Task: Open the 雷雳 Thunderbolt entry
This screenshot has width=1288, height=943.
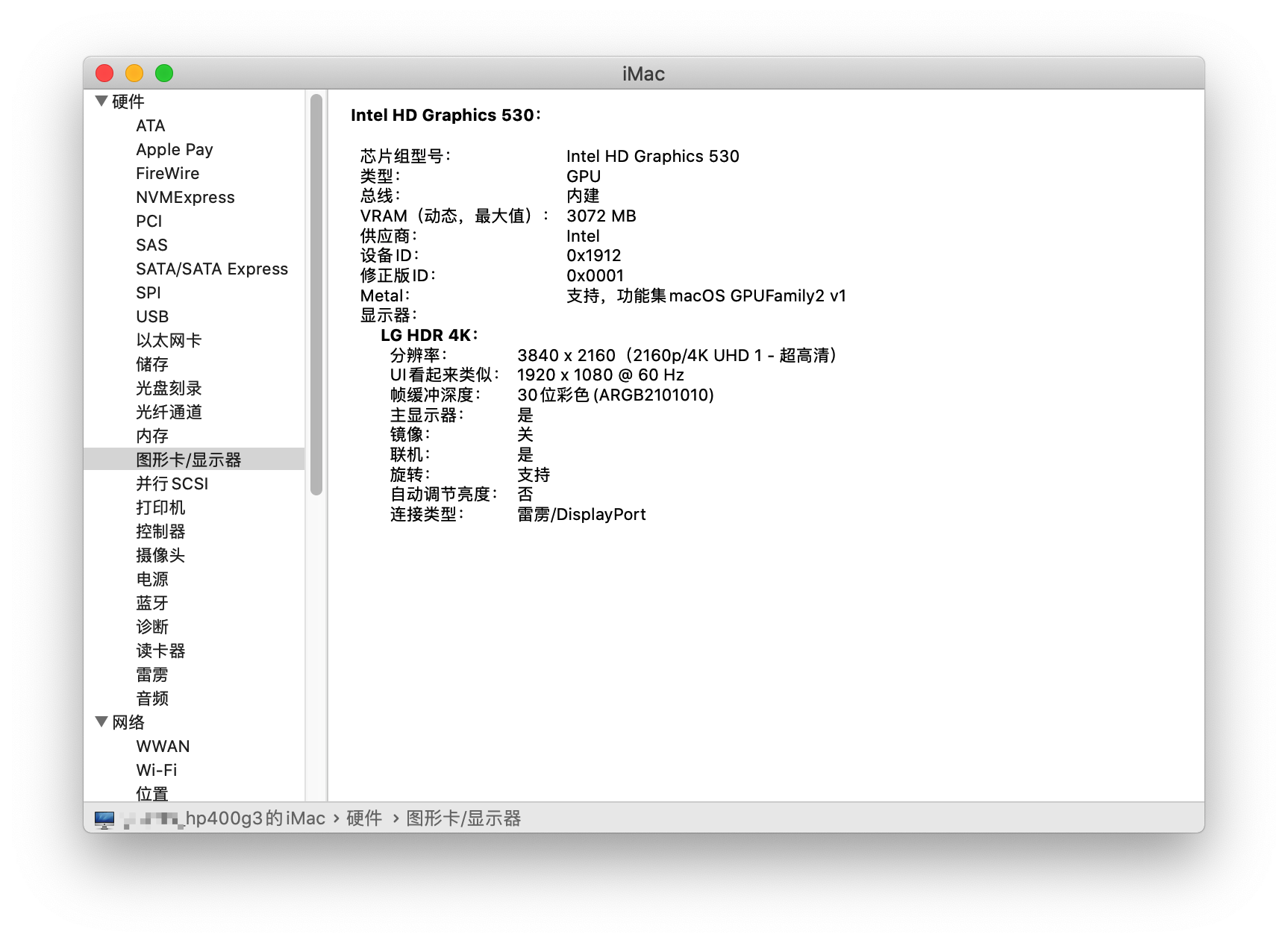Action: (152, 674)
